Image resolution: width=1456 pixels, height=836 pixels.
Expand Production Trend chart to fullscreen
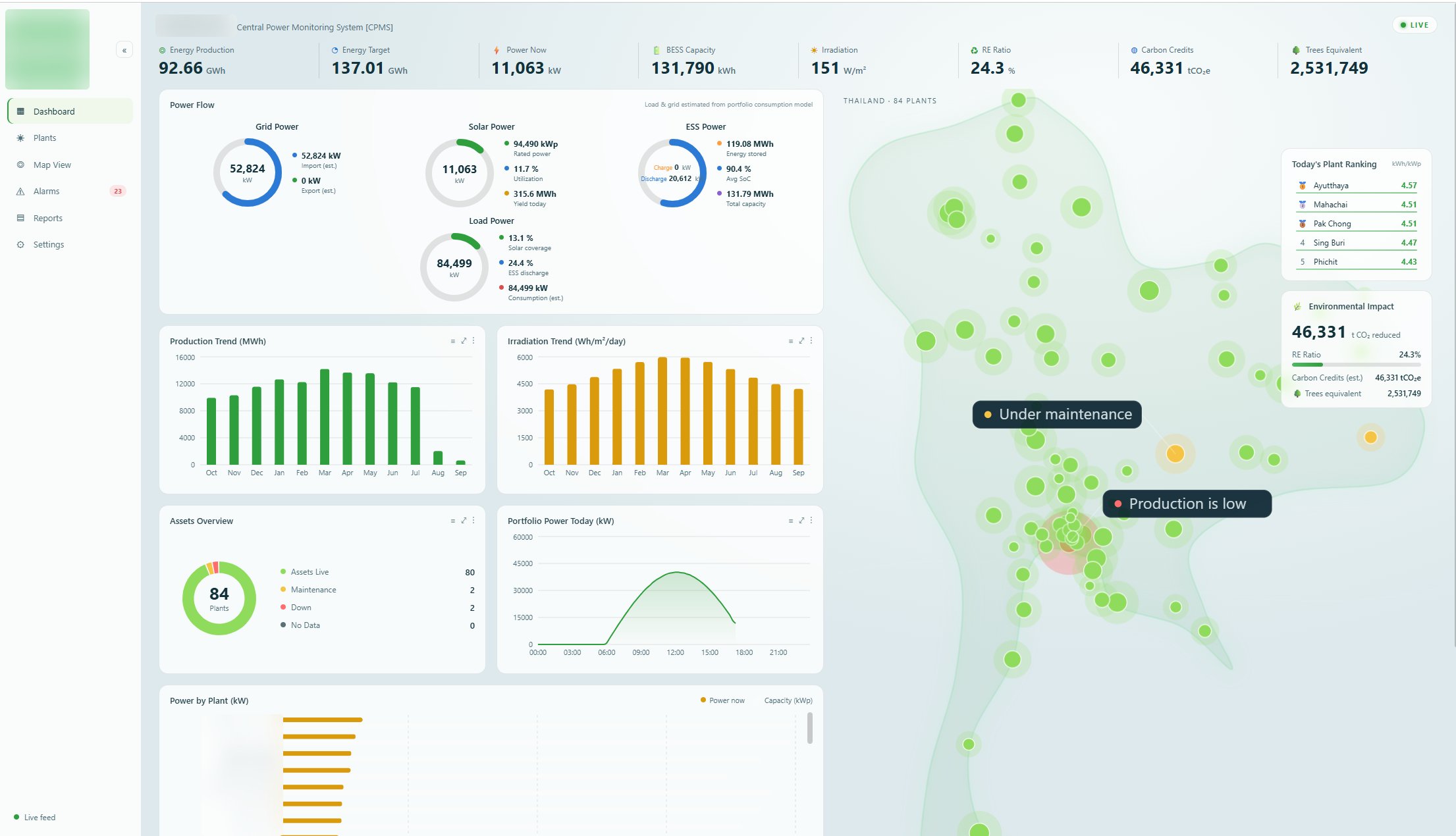point(464,341)
